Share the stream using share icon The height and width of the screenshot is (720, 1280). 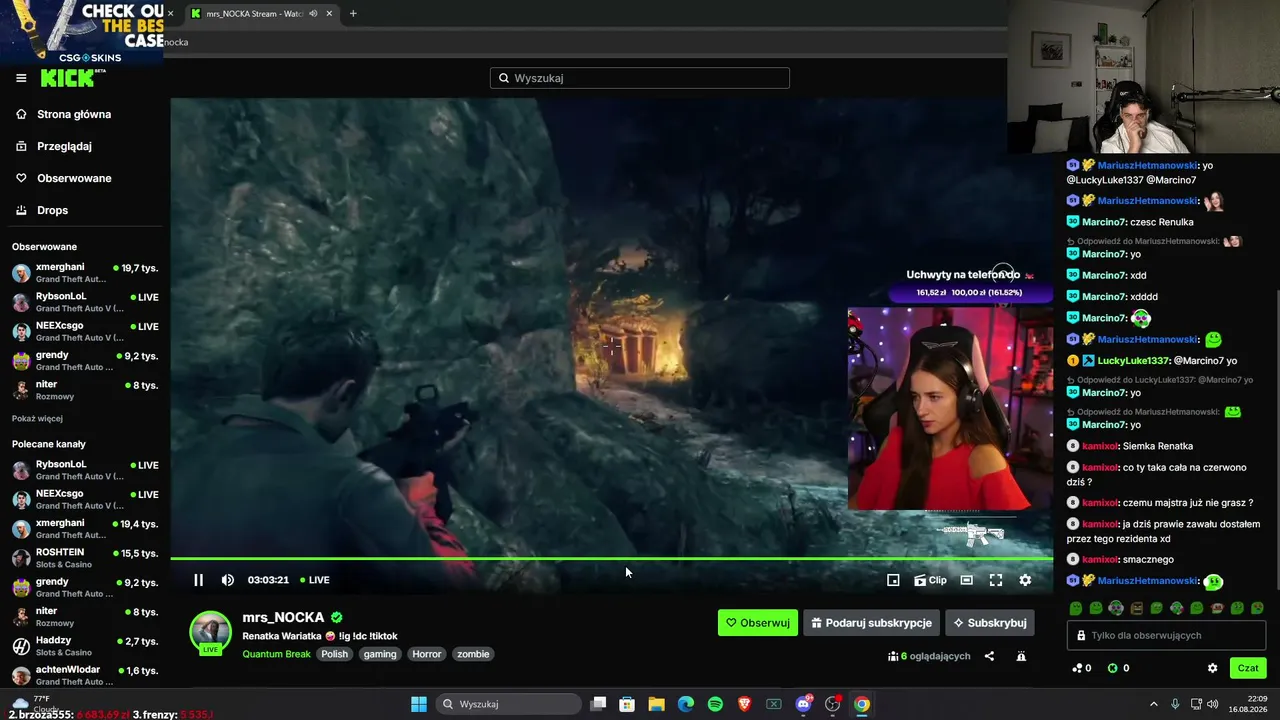click(989, 656)
